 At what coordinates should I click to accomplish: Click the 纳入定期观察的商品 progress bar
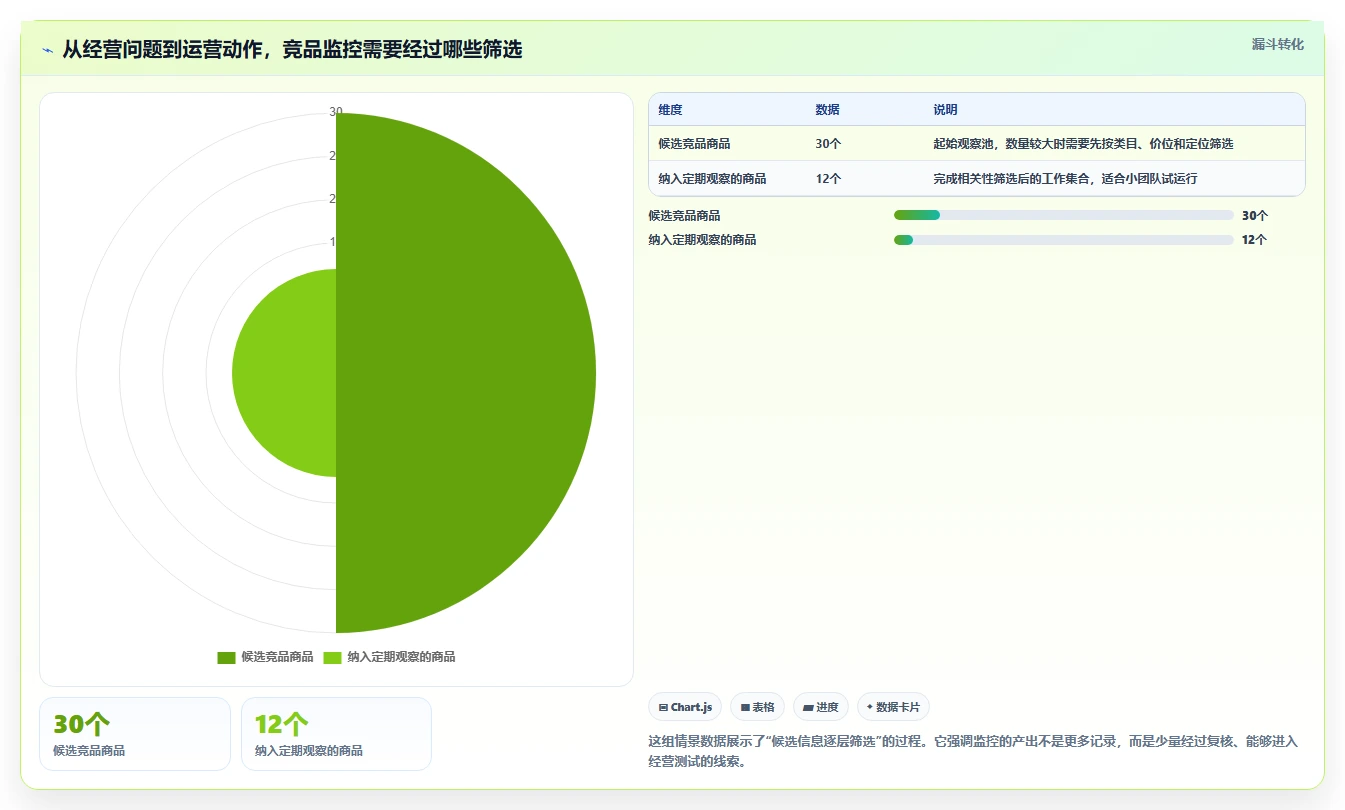point(1063,240)
